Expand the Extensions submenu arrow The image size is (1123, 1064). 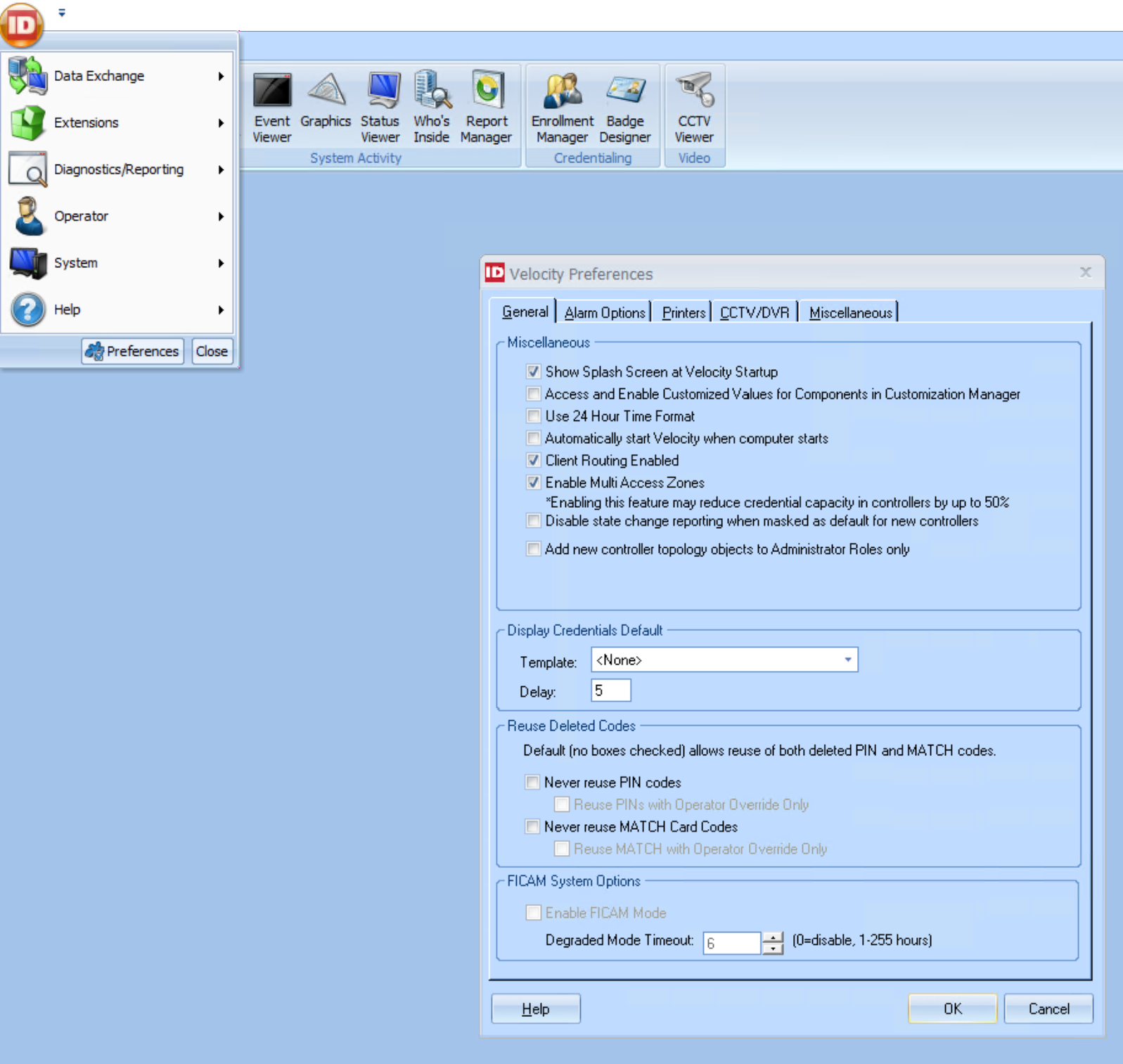[x=221, y=123]
